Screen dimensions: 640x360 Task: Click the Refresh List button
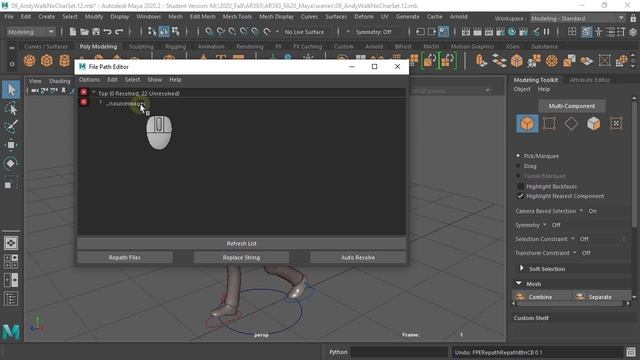click(x=242, y=243)
